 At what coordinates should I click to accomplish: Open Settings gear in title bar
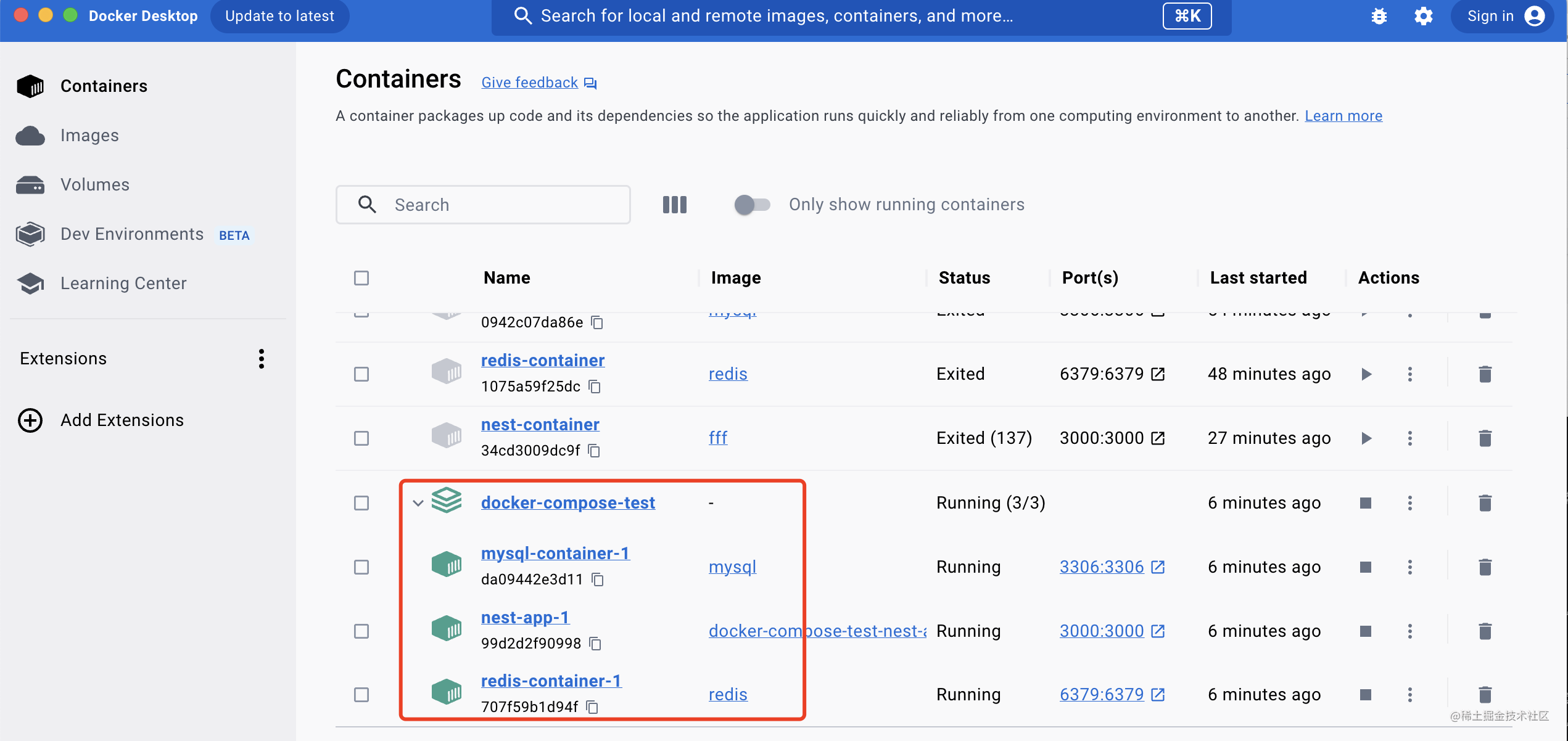(x=1423, y=16)
